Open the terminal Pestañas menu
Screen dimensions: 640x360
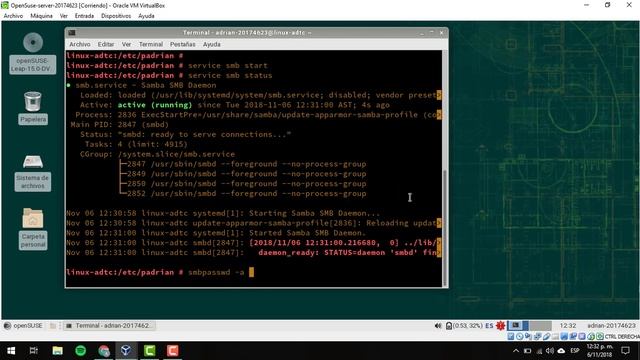pyautogui.click(x=182, y=44)
